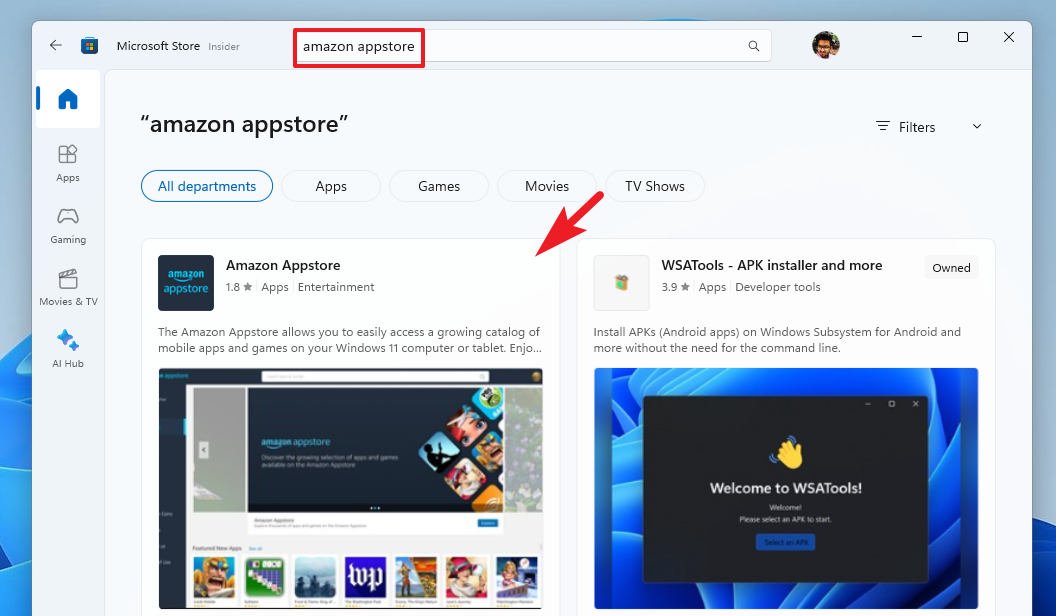
Task: Click the Filters lines icon
Action: tap(882, 126)
